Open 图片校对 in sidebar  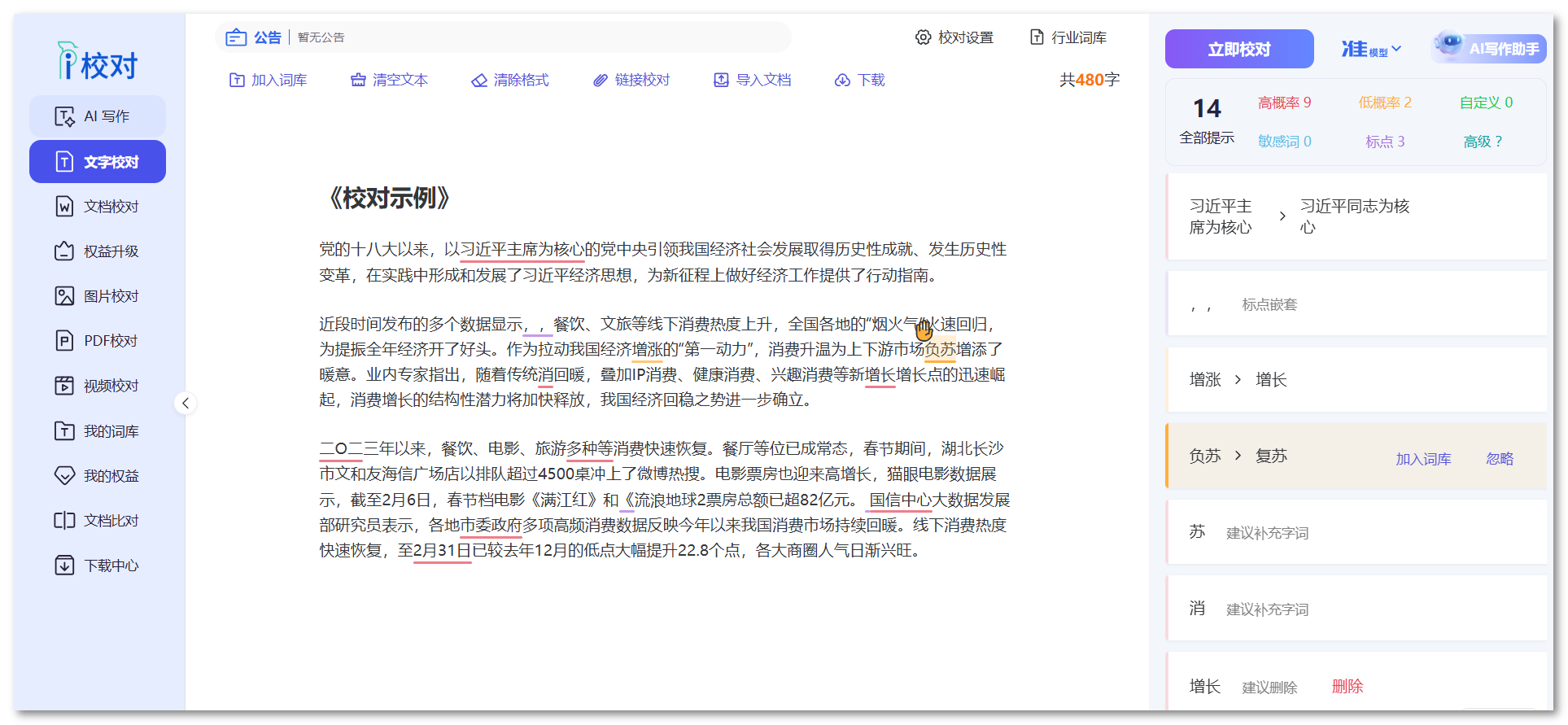[98, 296]
